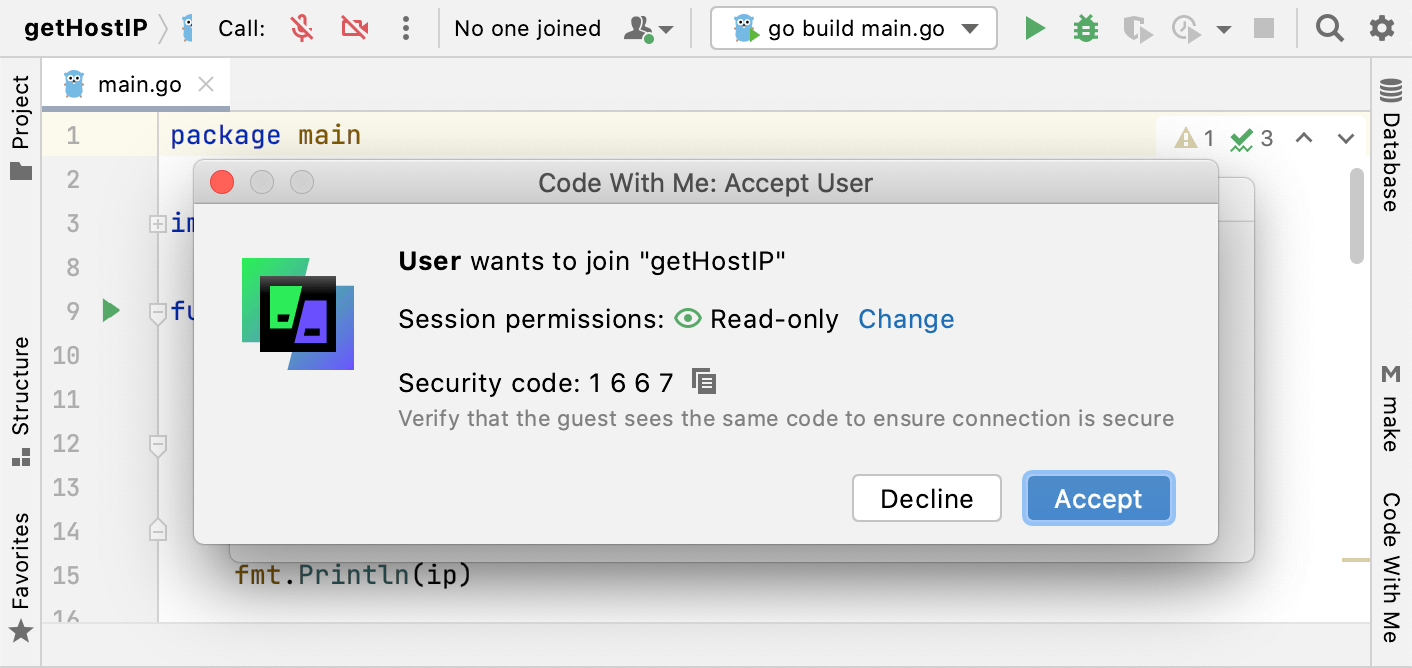Run the go build main.go configuration

pos(1035,28)
